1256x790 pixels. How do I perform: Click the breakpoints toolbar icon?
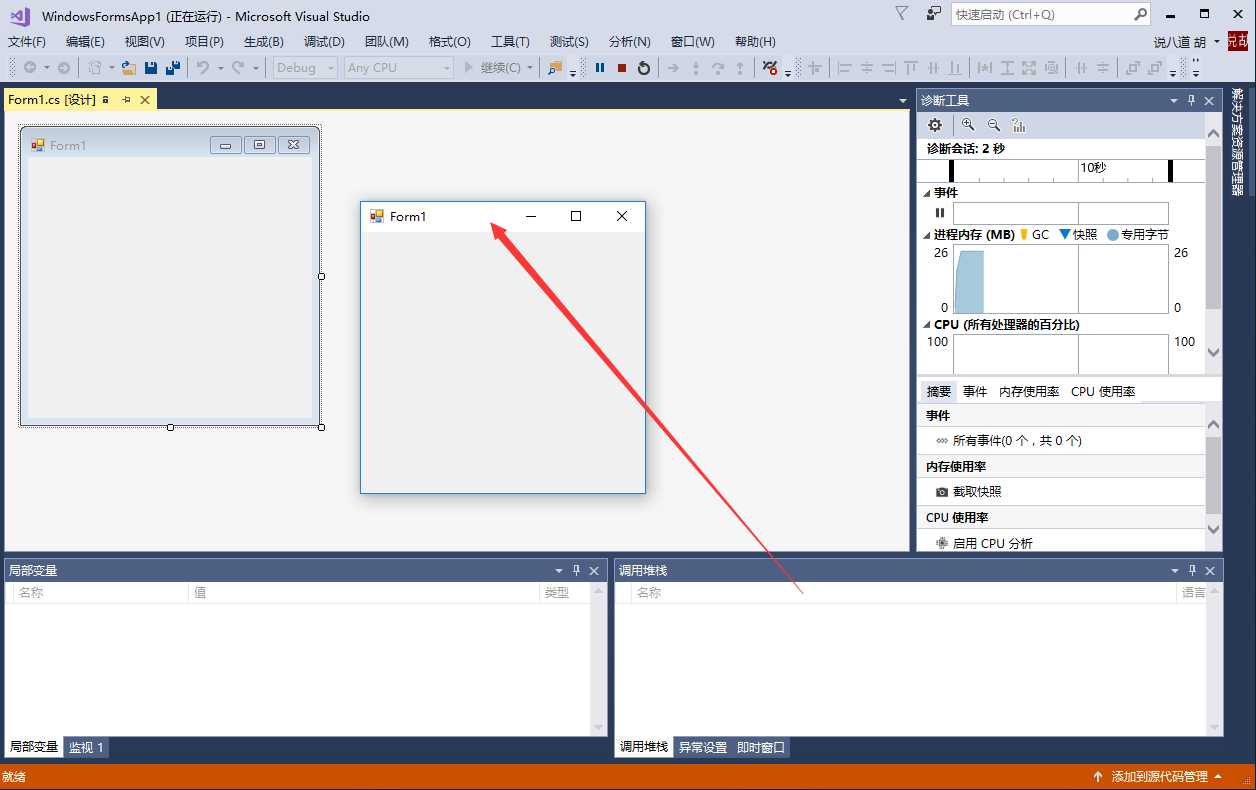tap(769, 68)
